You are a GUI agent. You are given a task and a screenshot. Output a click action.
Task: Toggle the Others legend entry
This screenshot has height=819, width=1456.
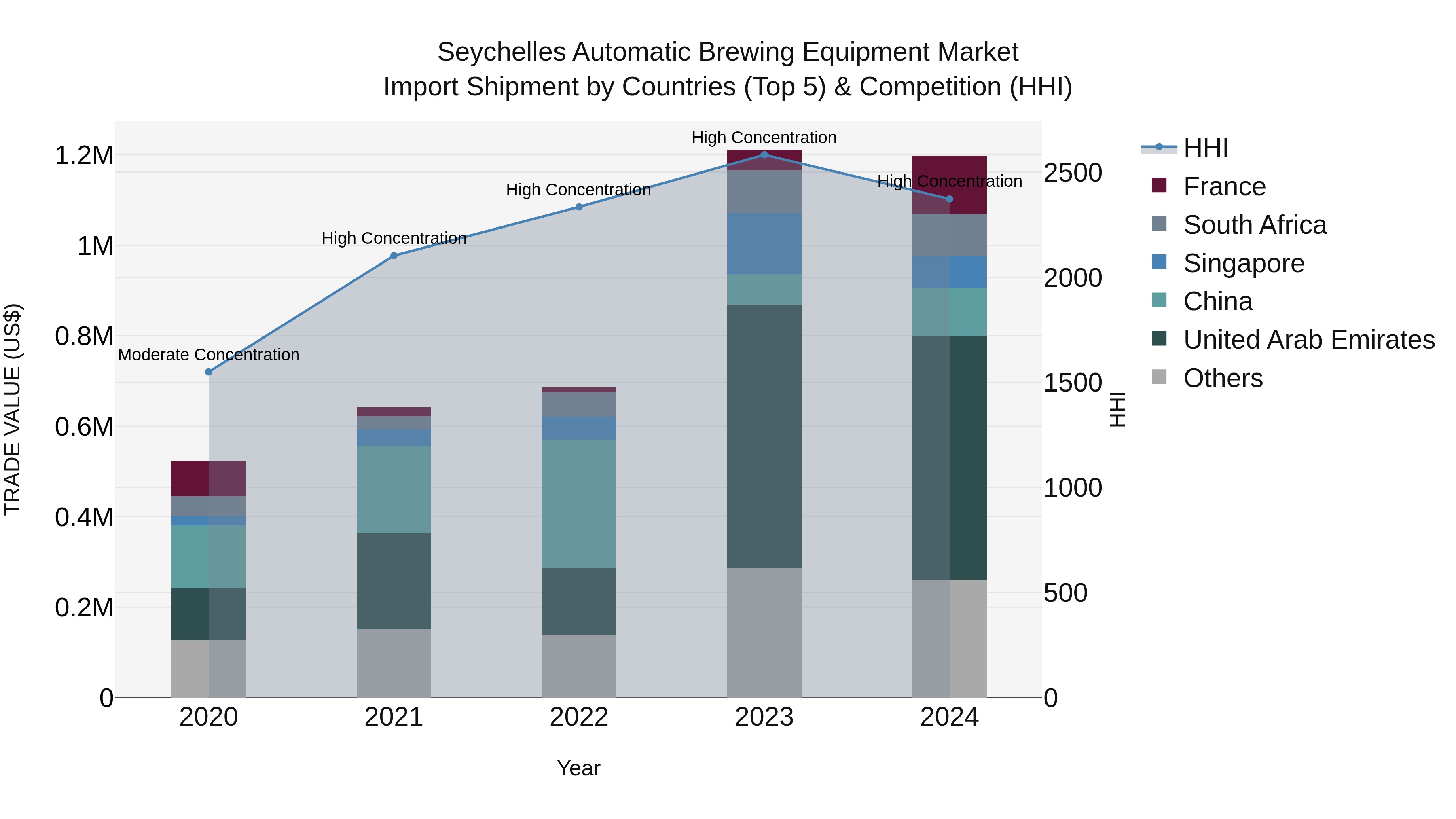[x=1207, y=378]
